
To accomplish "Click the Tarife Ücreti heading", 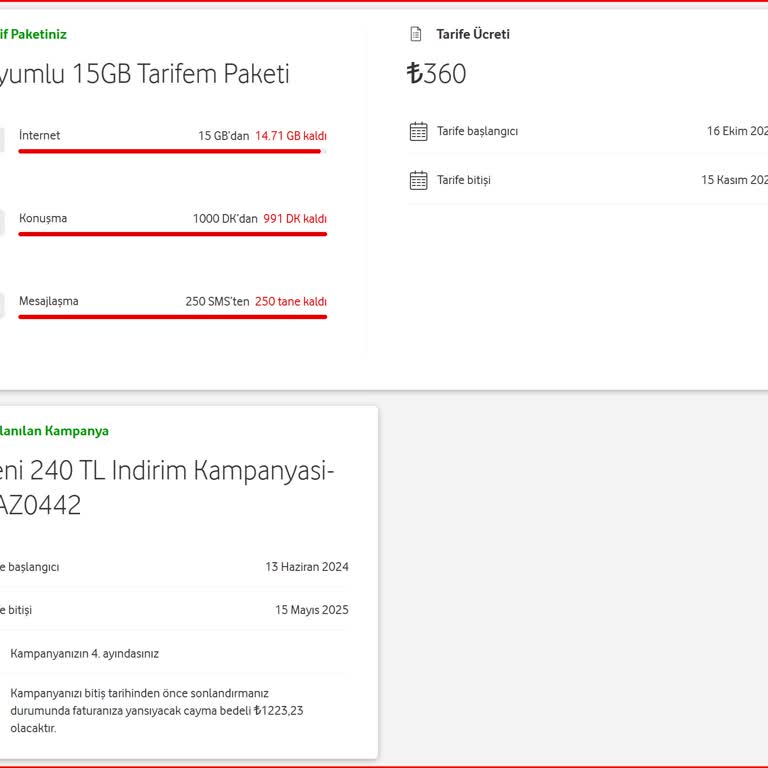I will [473, 34].
